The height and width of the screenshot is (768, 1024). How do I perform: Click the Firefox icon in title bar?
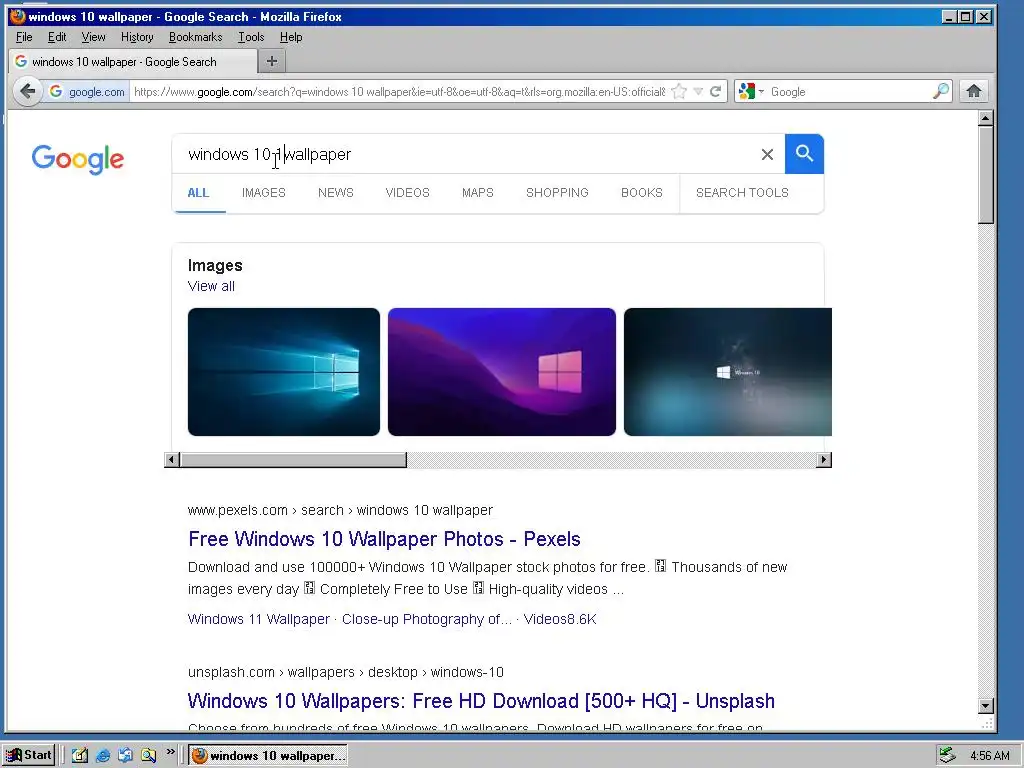click(18, 16)
